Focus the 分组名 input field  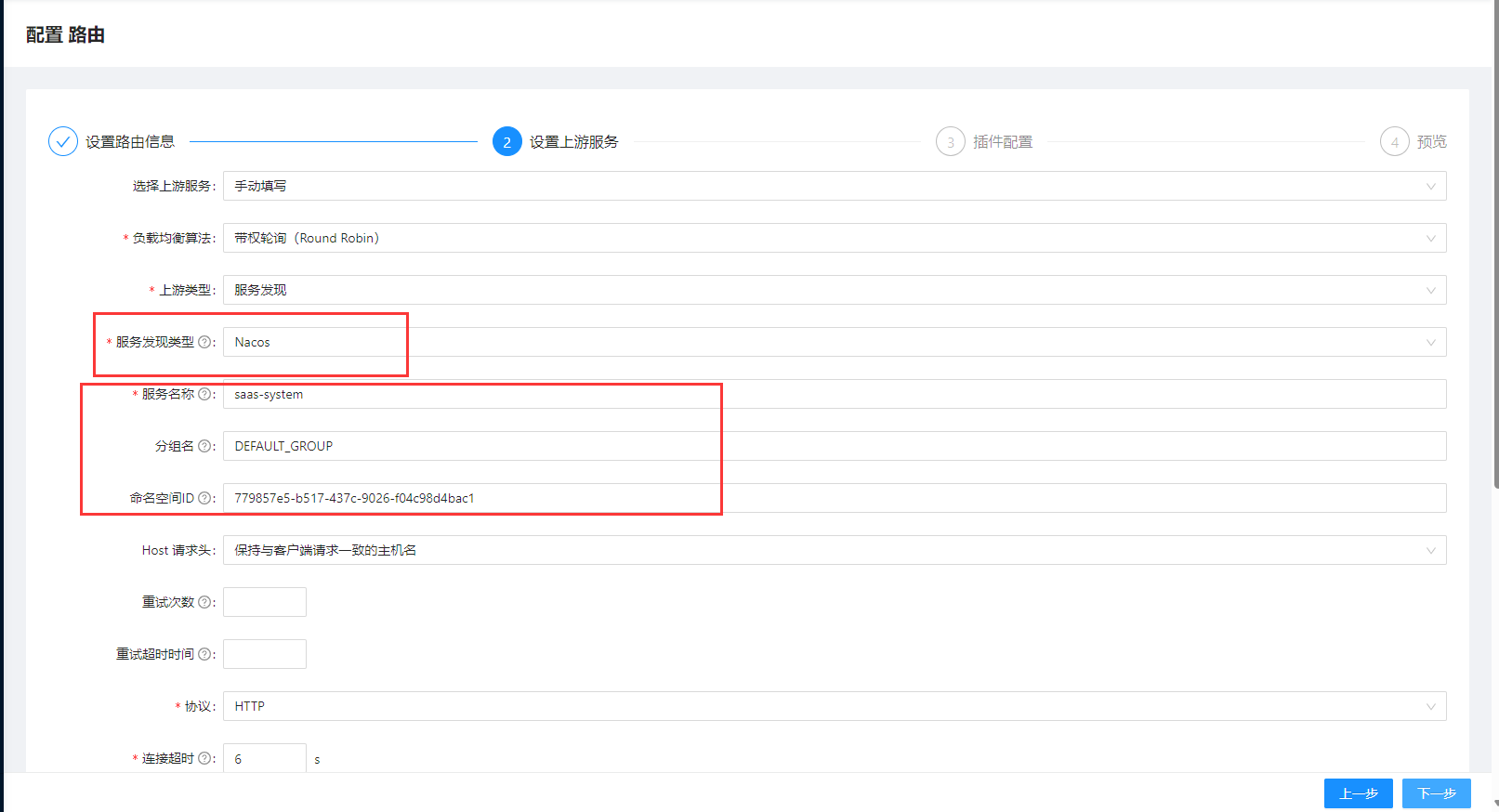coord(835,446)
